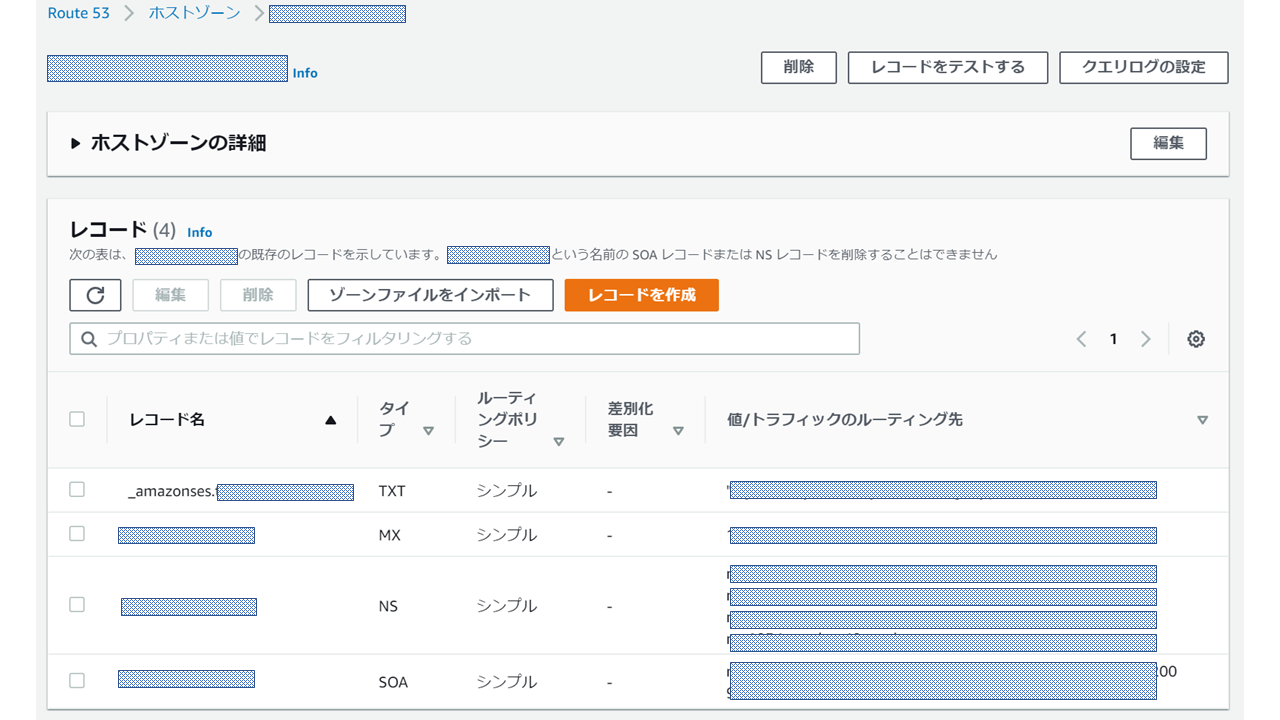Click the SOA type cell
This screenshot has width=1280, height=720.
click(x=393, y=682)
